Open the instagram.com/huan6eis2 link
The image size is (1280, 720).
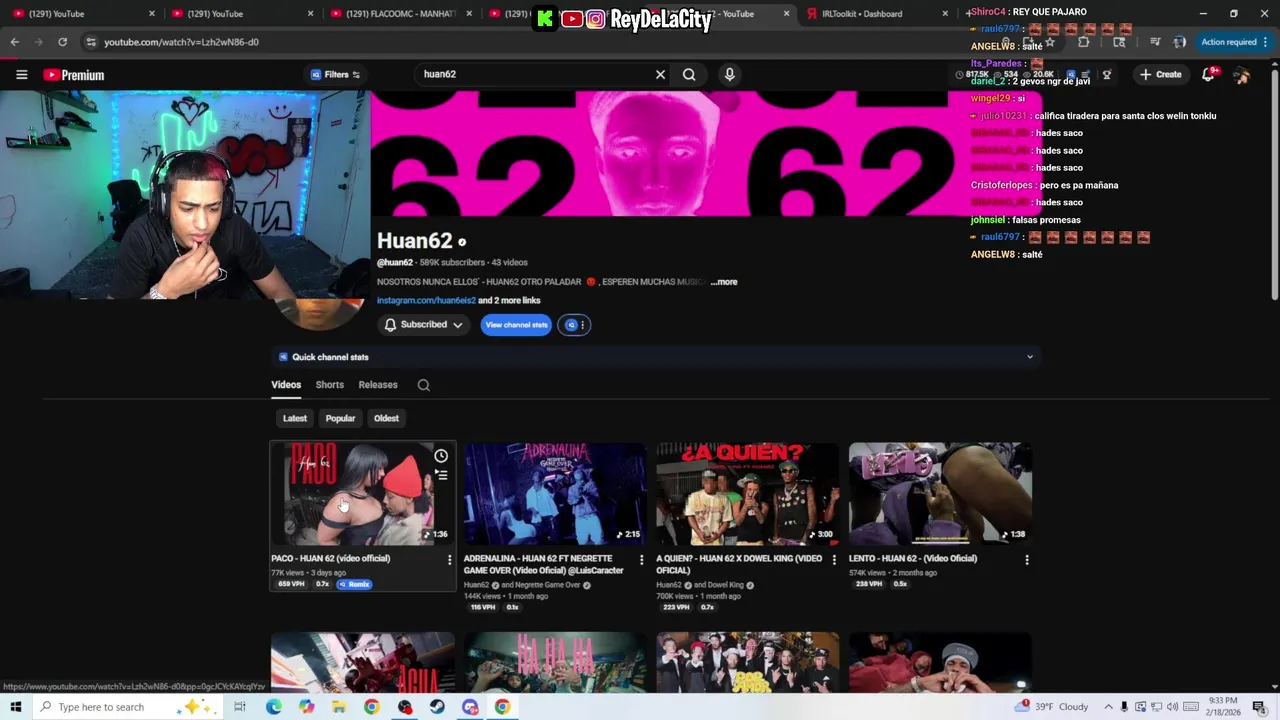[x=426, y=300]
